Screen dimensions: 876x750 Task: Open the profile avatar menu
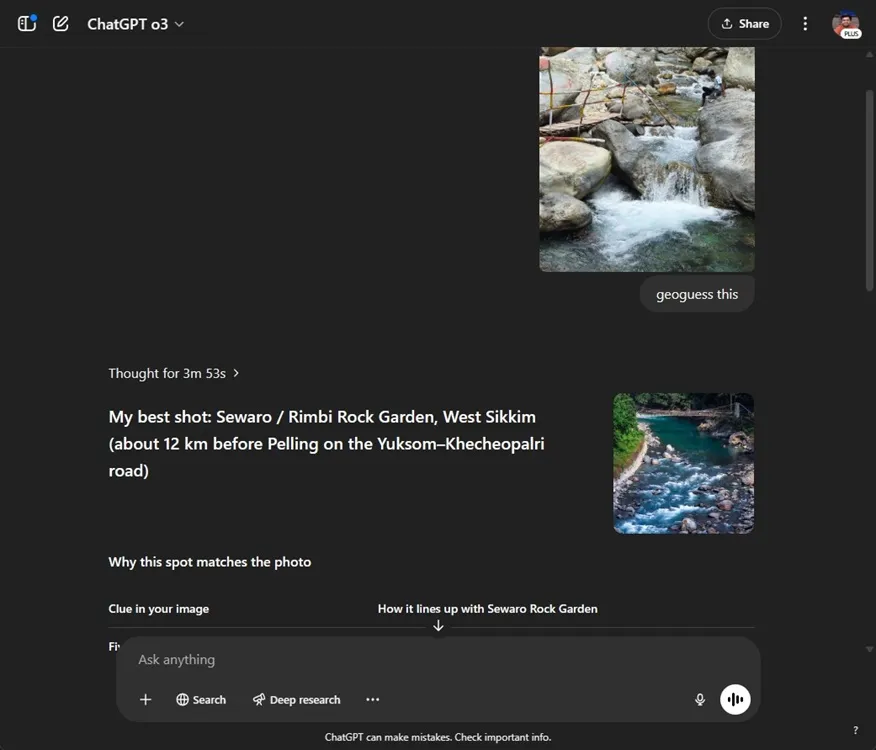coord(845,24)
